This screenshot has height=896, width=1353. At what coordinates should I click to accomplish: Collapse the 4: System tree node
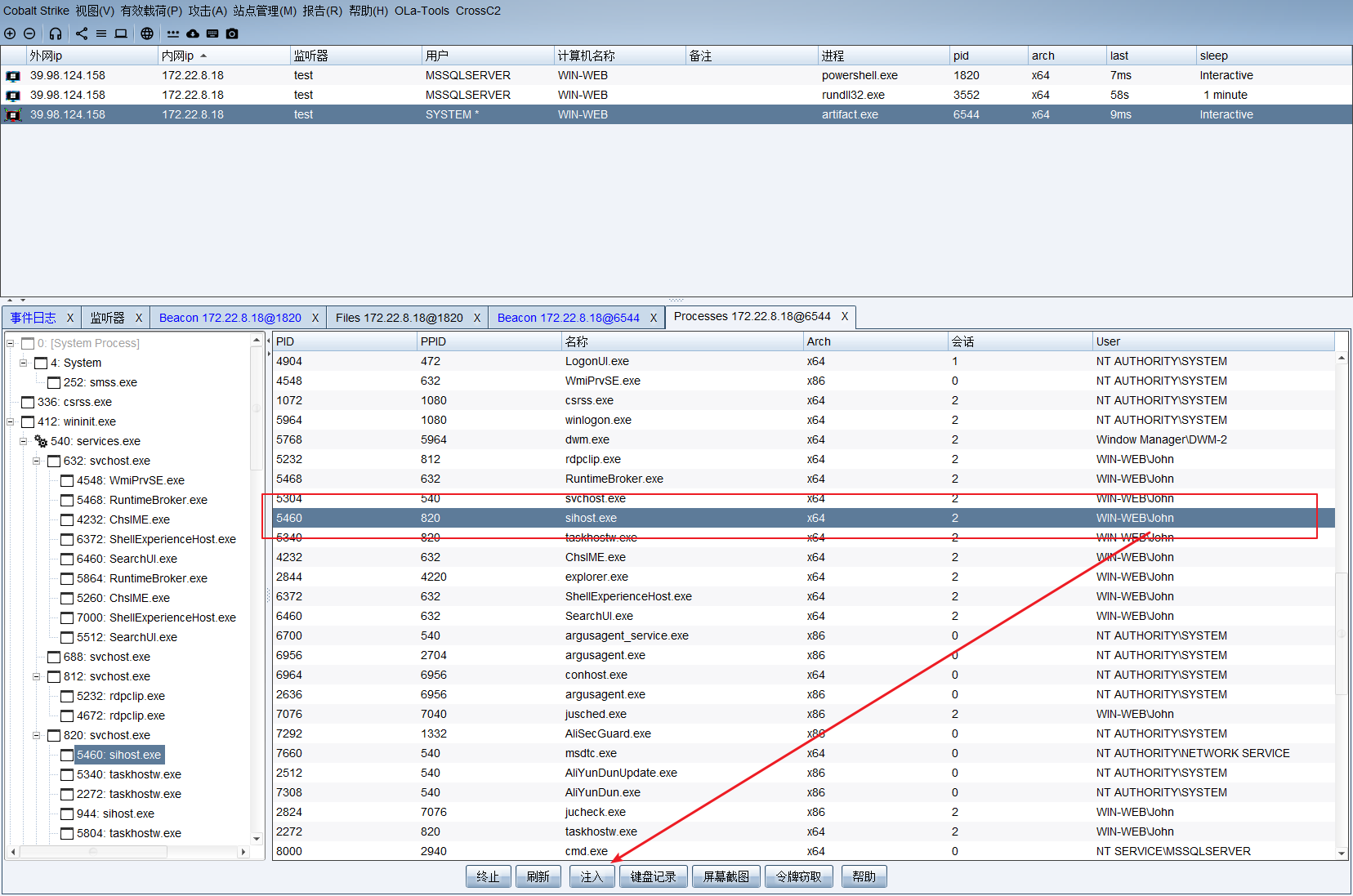point(24,363)
